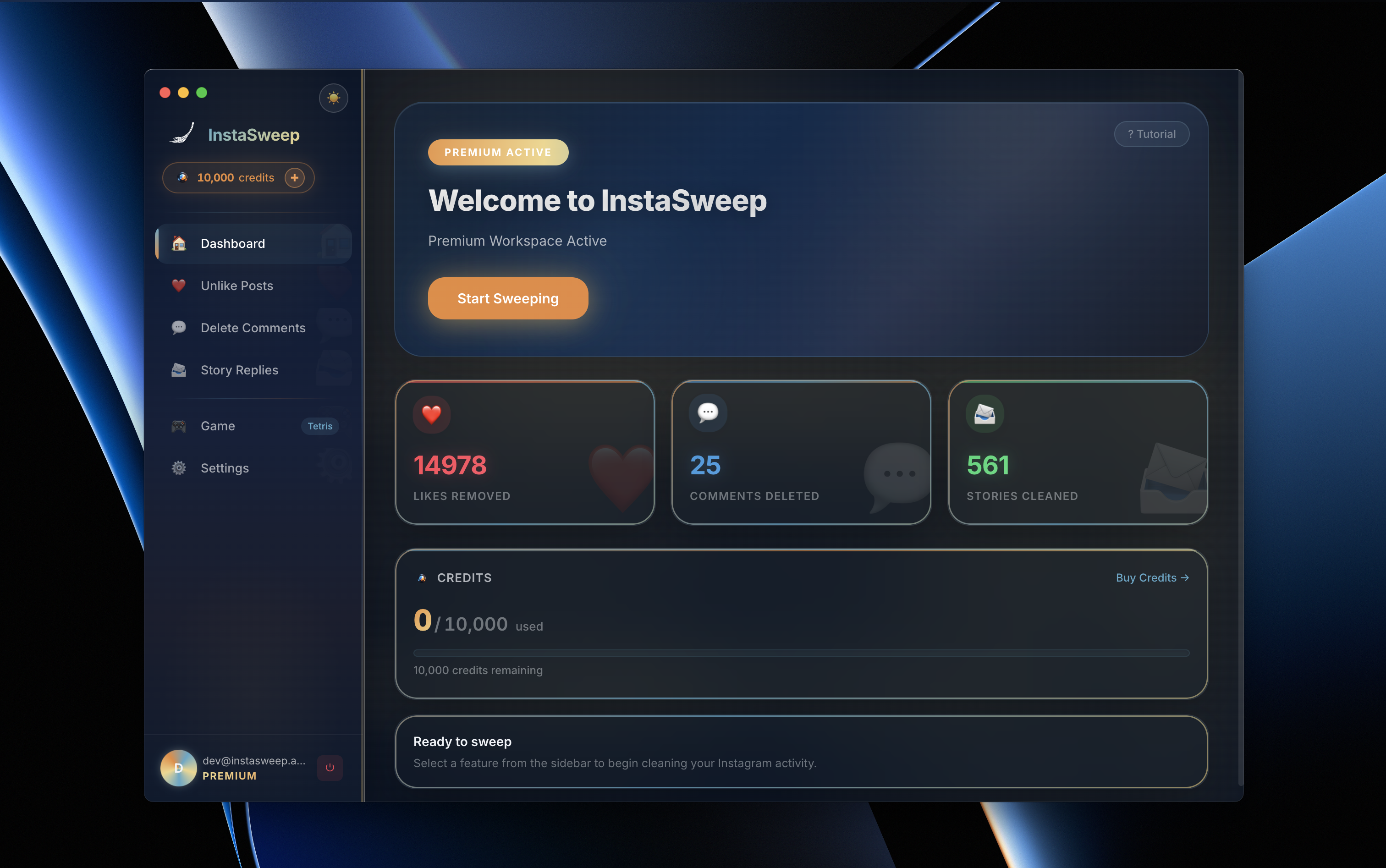Click the Start Sweeping button
Viewport: 1386px width, 868px height.
click(507, 298)
